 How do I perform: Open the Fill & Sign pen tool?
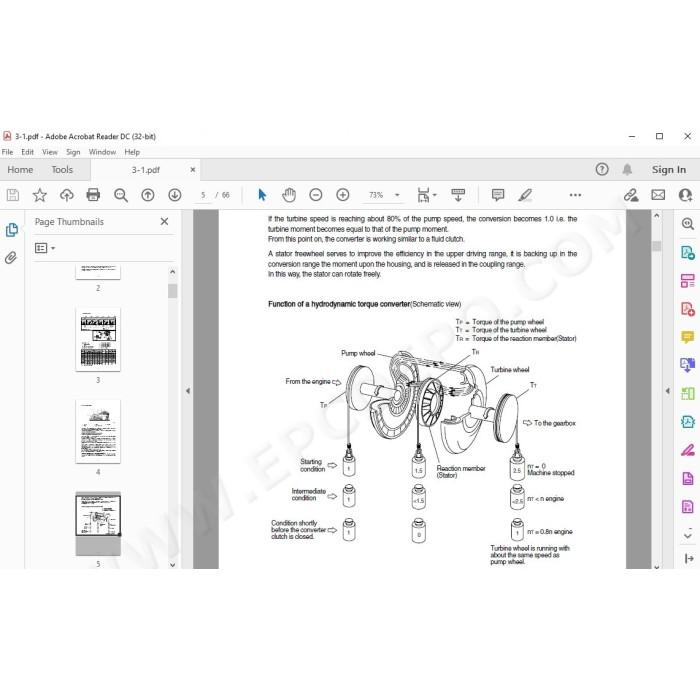[688, 450]
